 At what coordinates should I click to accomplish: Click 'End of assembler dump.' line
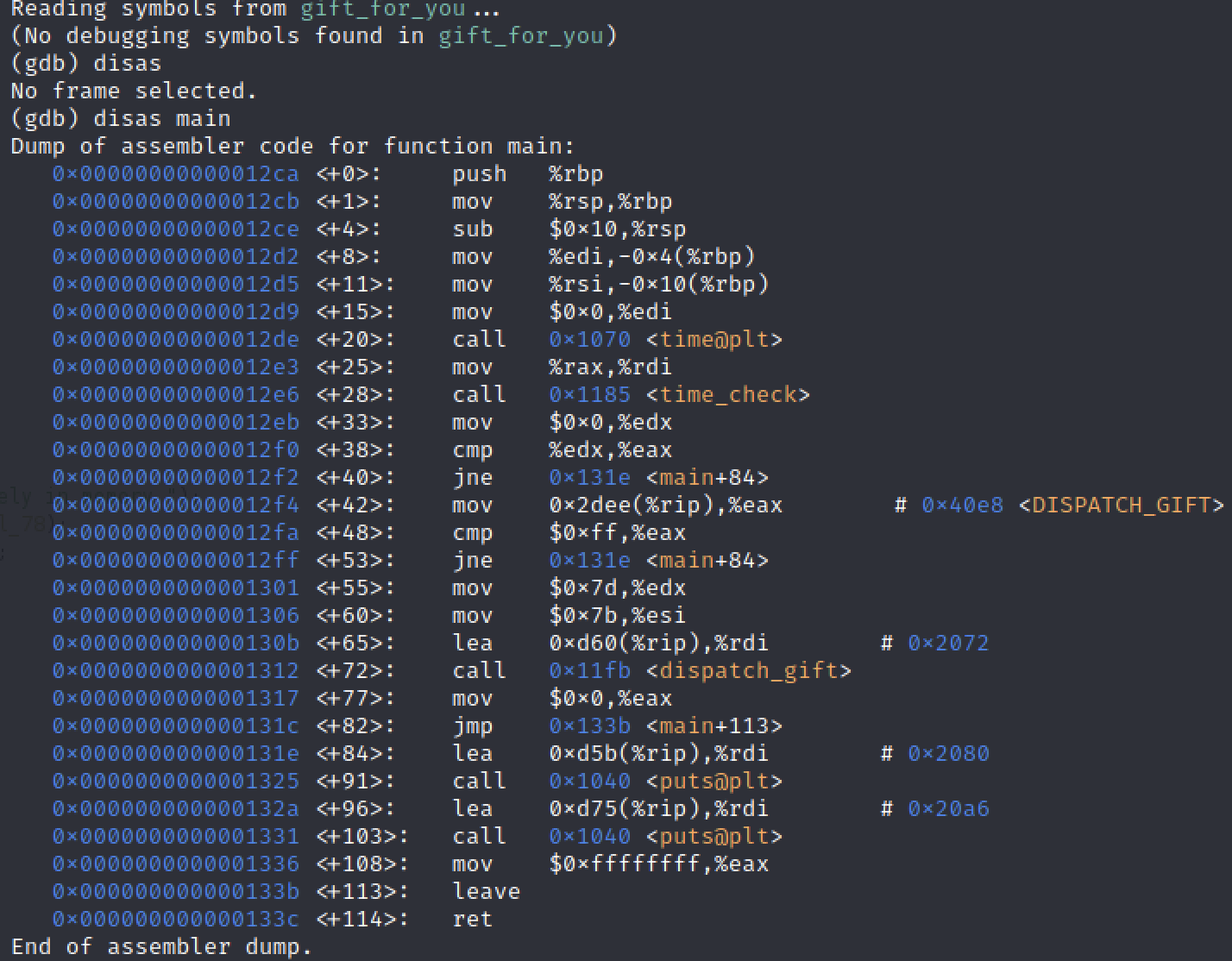[x=161, y=946]
